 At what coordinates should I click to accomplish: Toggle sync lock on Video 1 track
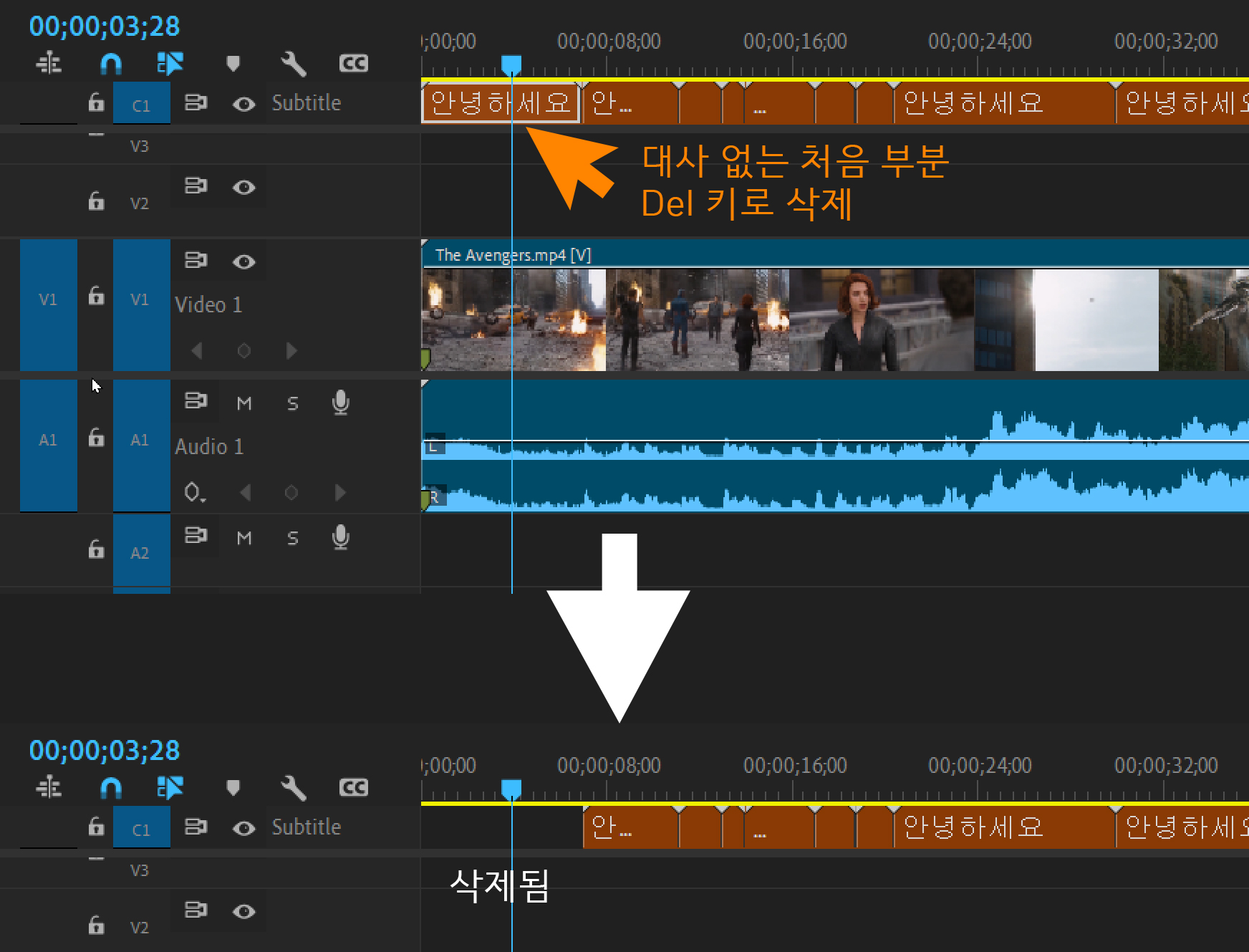coord(196,259)
